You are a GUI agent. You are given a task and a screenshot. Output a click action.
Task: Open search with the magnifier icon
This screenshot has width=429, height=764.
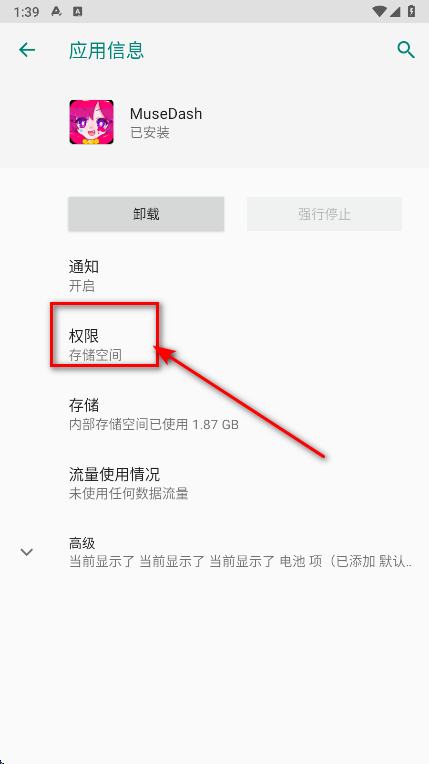tap(406, 50)
